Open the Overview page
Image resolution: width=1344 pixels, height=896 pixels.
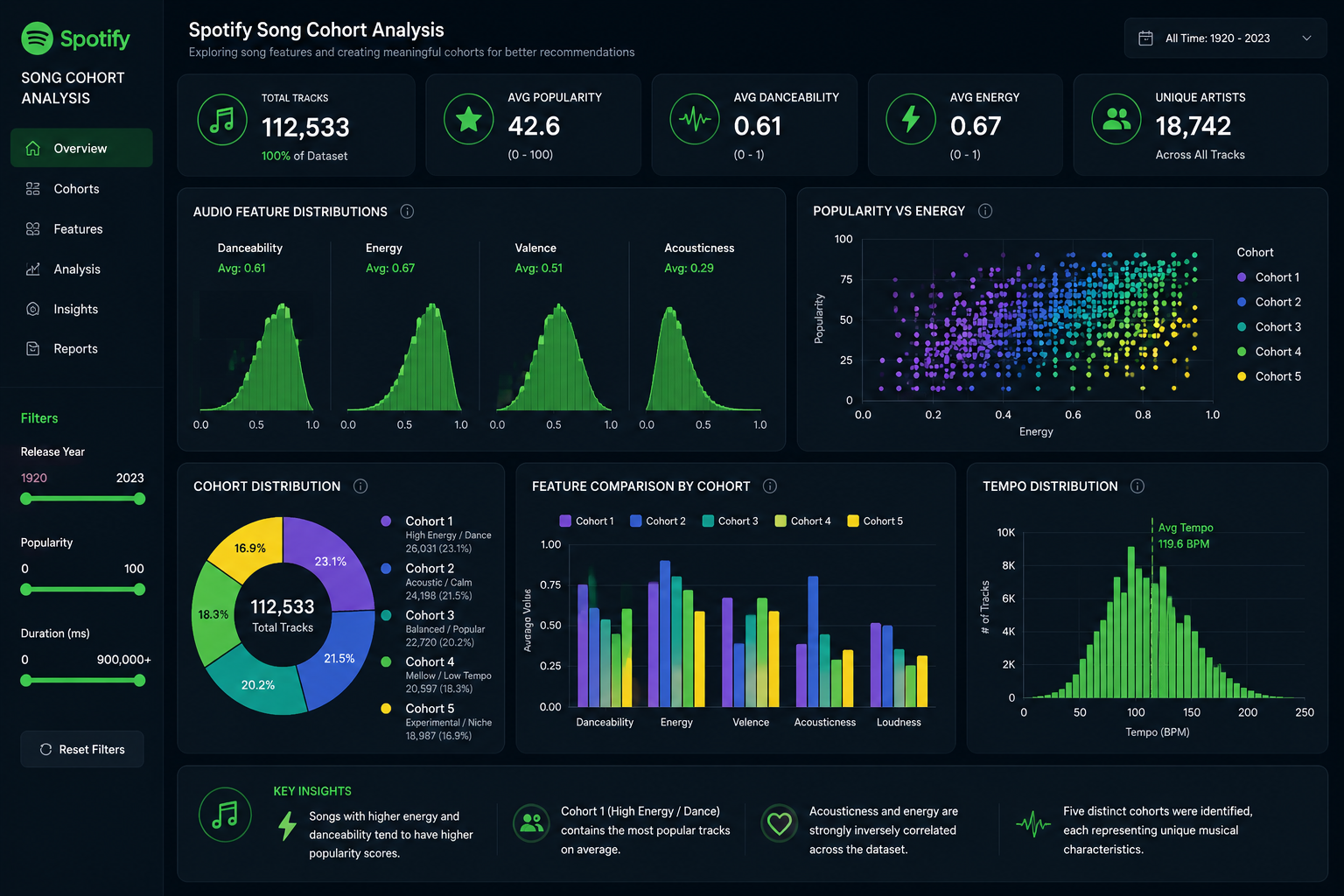pyautogui.click(x=81, y=148)
